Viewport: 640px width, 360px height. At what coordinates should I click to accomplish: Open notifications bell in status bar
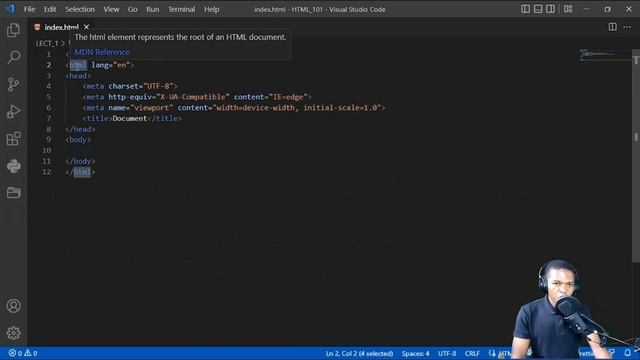point(627,353)
